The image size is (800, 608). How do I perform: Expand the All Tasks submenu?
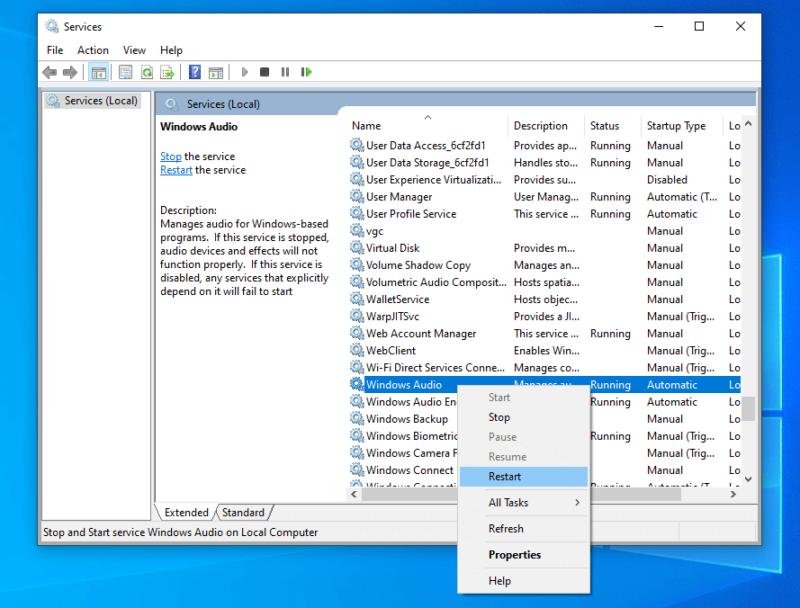point(523,502)
